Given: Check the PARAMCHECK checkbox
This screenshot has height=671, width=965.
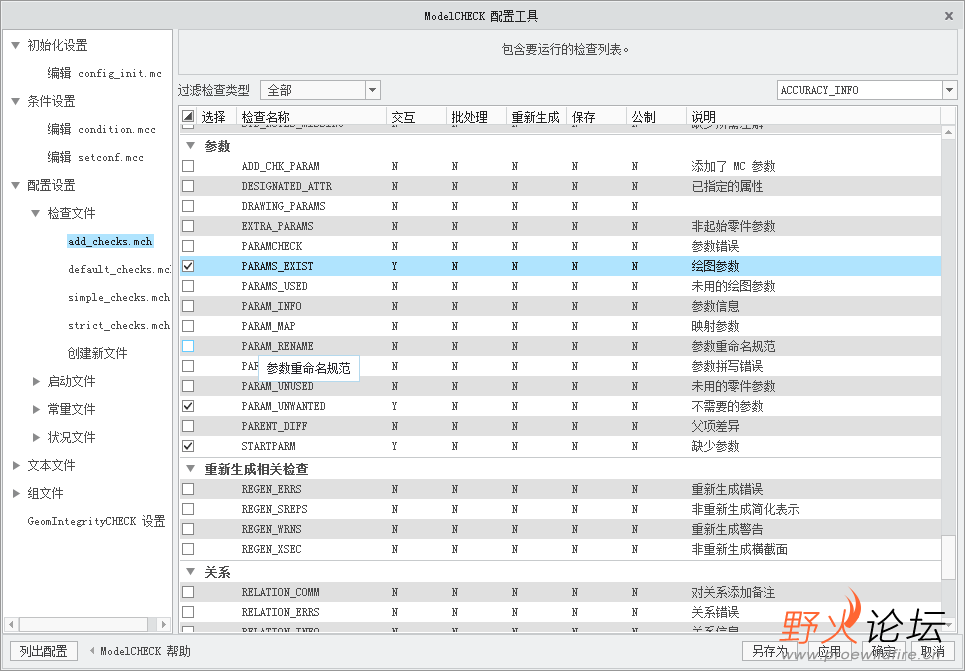Looking at the screenshot, I should point(188,246).
